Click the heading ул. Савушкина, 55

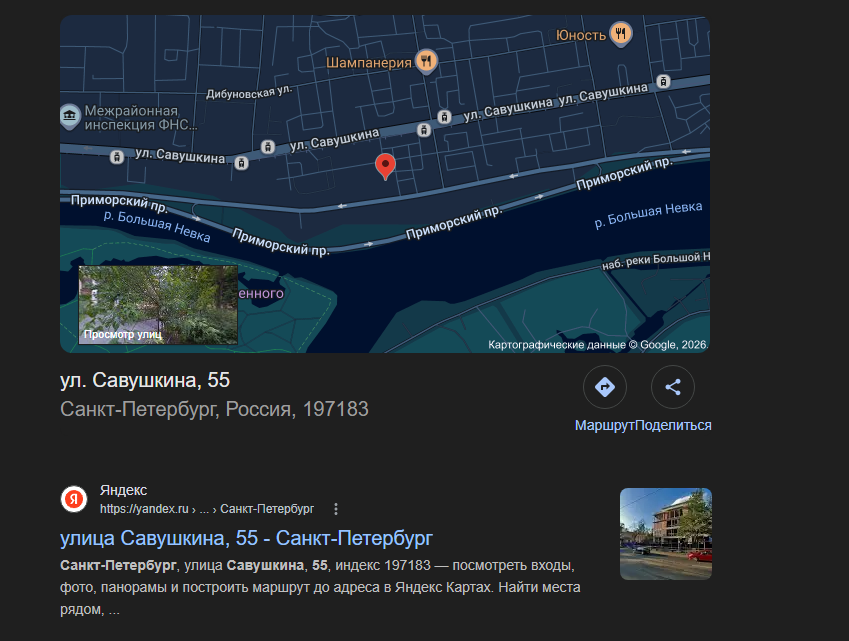(145, 380)
